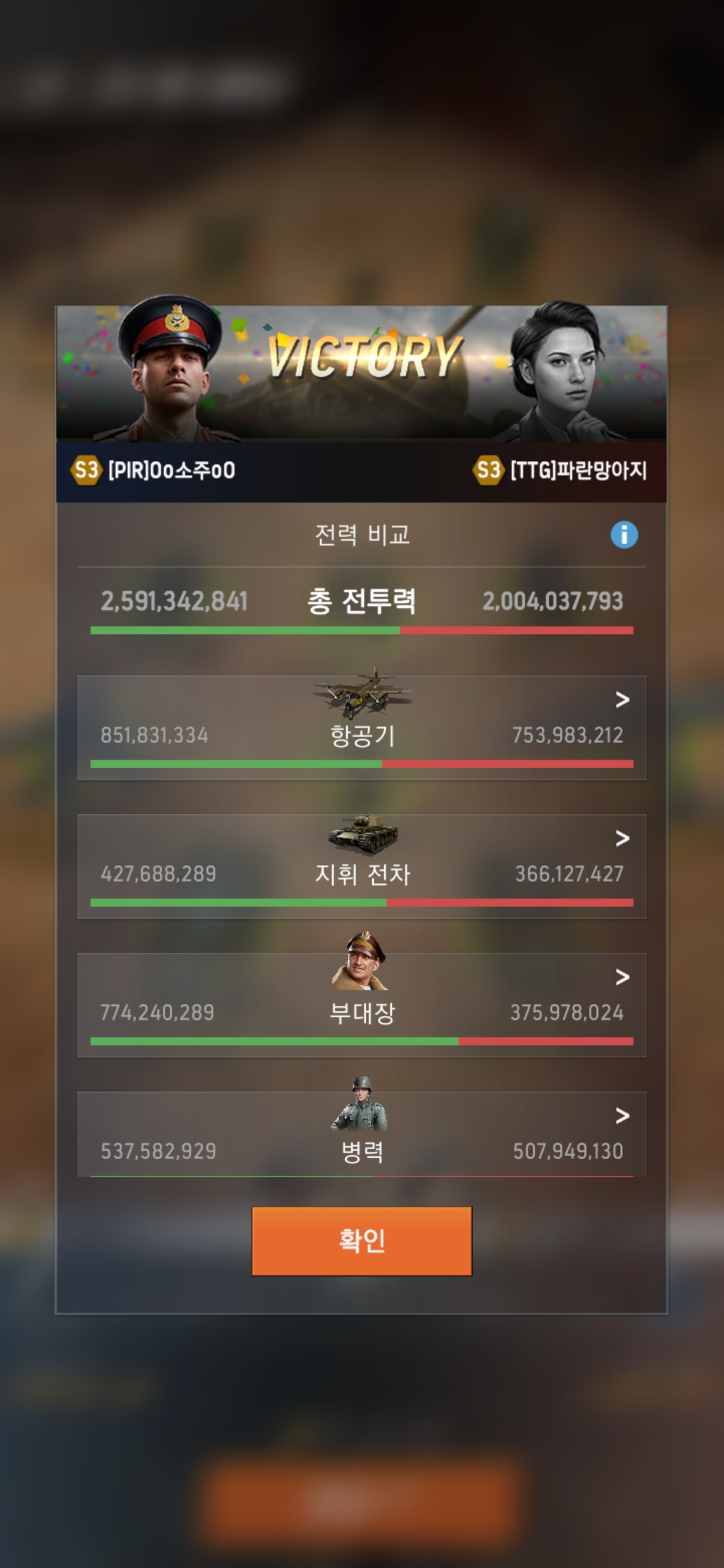
Task: Expand the 부대장 details arrow
Action: 623,977
